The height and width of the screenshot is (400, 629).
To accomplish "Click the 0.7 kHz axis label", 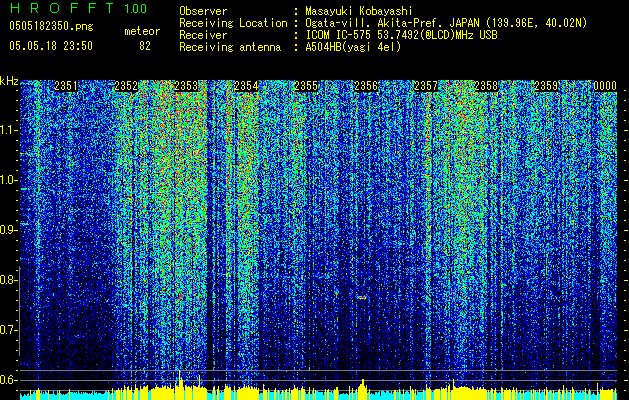I will click(8, 330).
